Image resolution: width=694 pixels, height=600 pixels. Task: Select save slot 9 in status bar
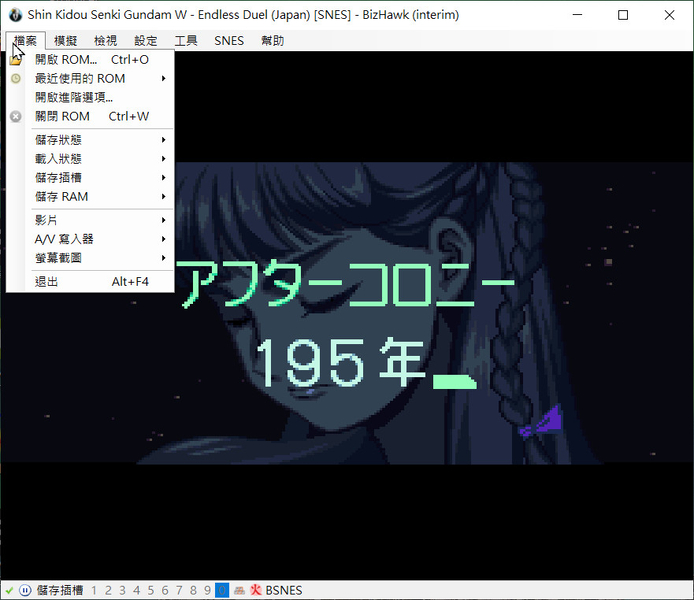pos(208,590)
